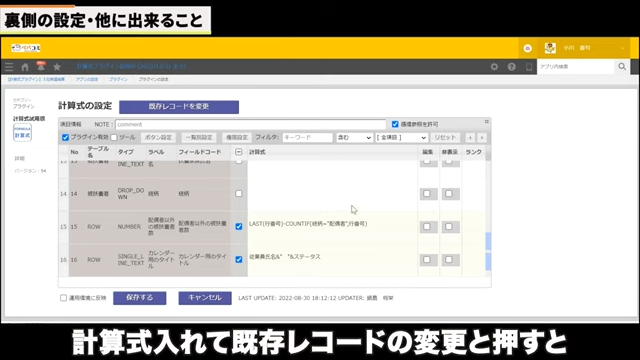Toggle the 編集 checkbox for row 15
The height and width of the screenshot is (360, 640).
(427, 227)
